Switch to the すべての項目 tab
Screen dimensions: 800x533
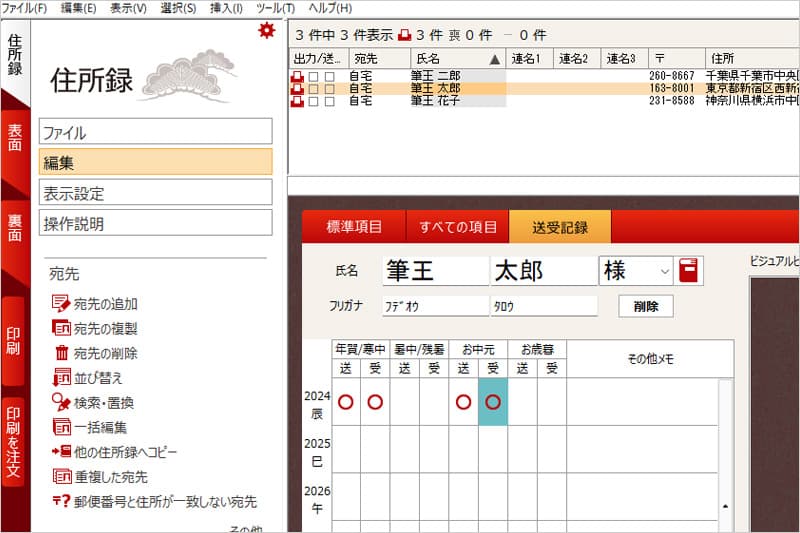point(458,227)
